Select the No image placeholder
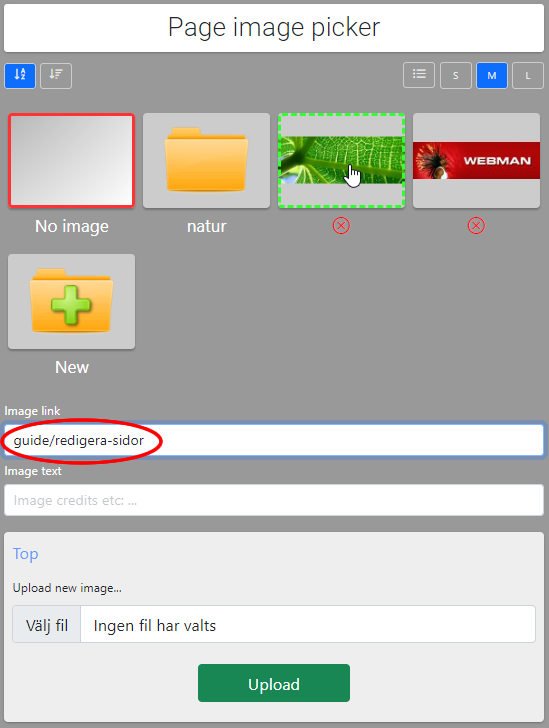This screenshot has height=728, width=549. [x=72, y=160]
